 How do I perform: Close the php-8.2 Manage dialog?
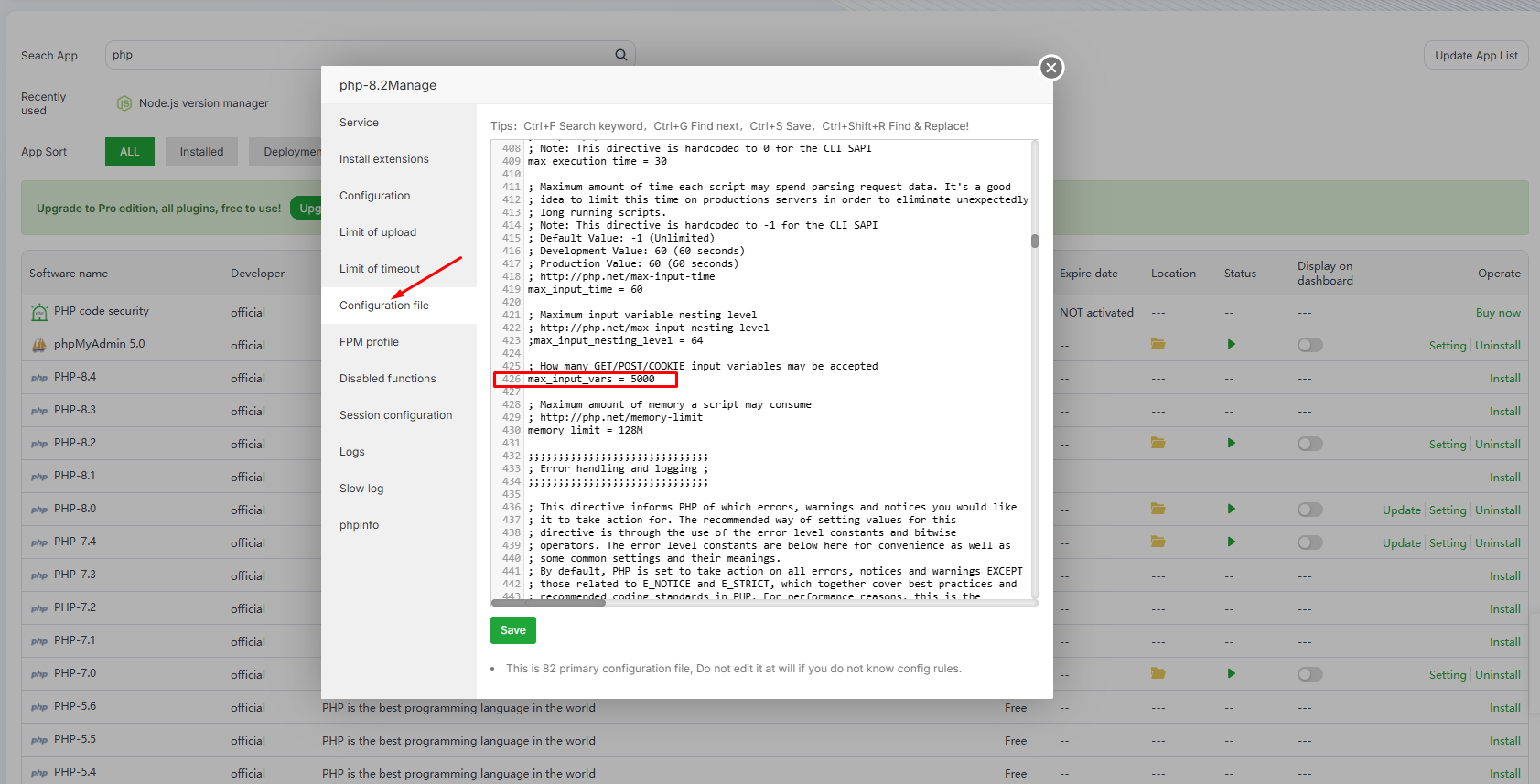[1051, 68]
